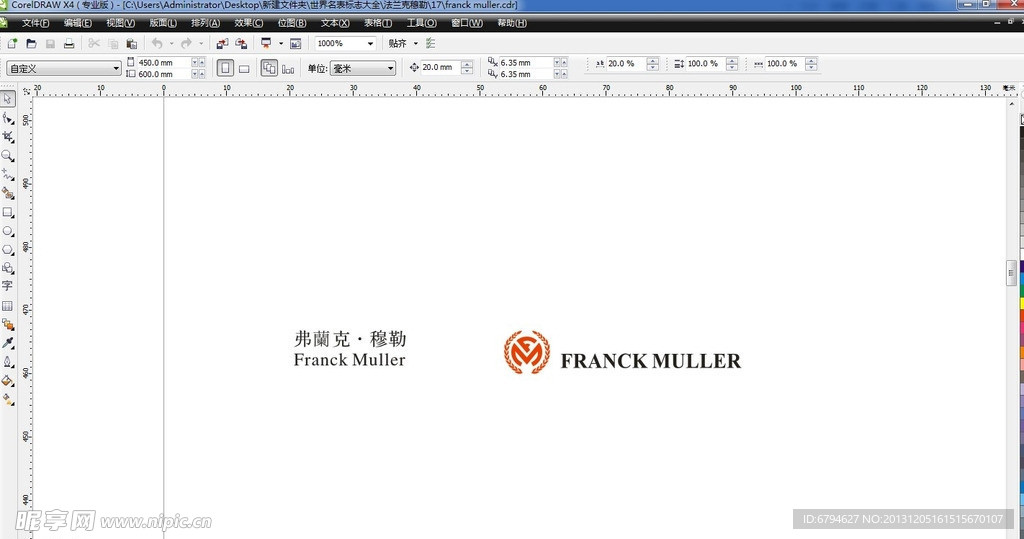Create a new document
The width and height of the screenshot is (1024, 539).
click(12, 44)
